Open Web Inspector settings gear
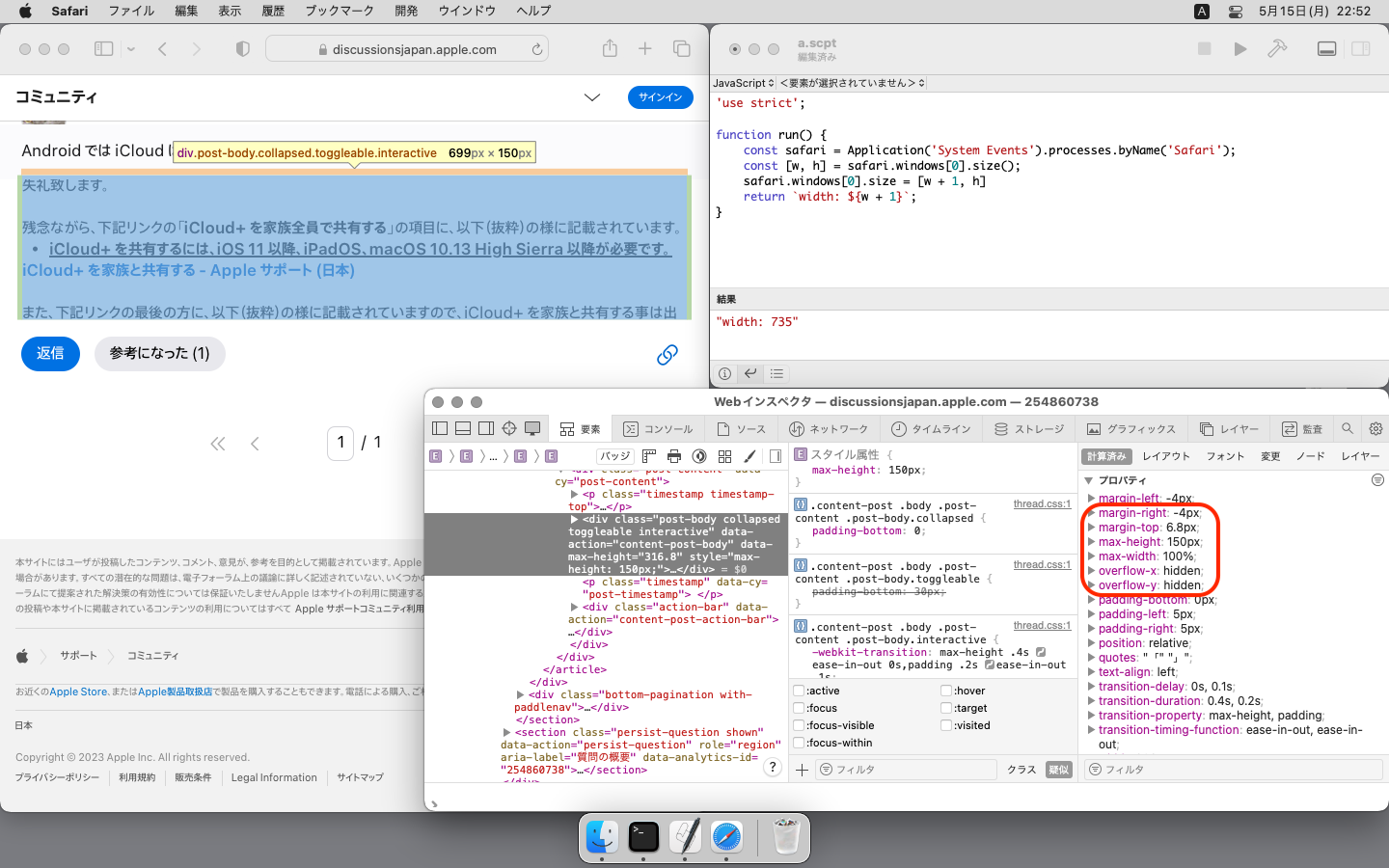The height and width of the screenshot is (868, 1389). pyautogui.click(x=1375, y=428)
